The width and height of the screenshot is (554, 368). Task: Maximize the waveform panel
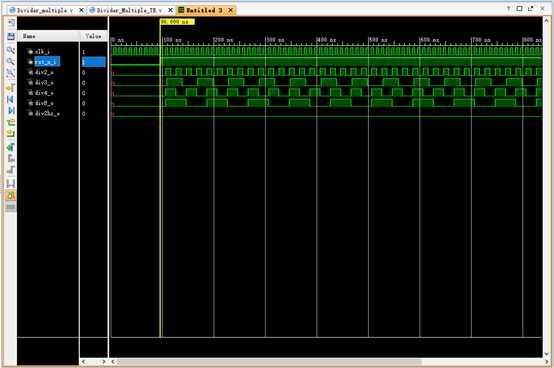(x=519, y=8)
